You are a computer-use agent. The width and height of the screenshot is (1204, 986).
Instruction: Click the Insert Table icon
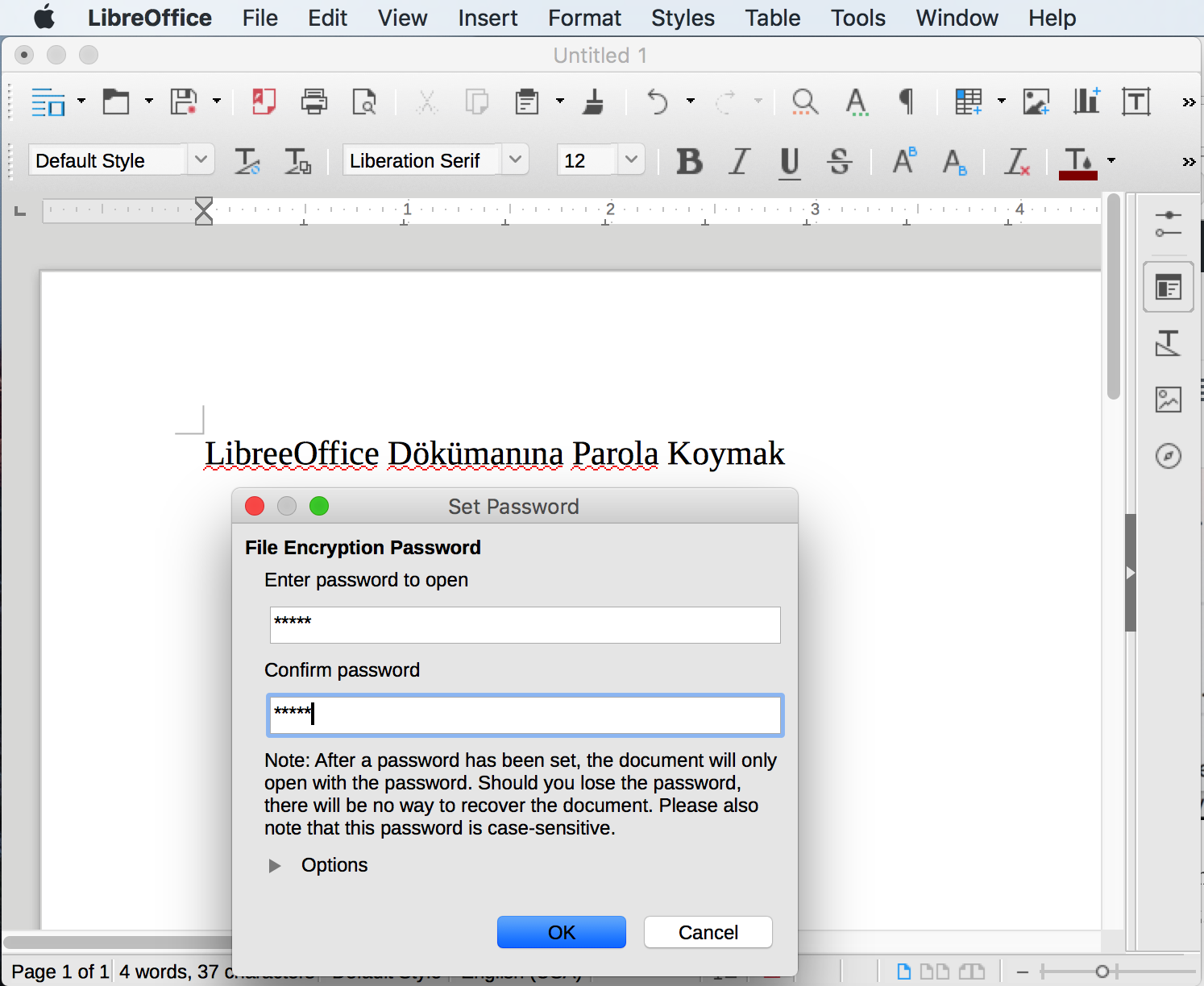coord(968,101)
